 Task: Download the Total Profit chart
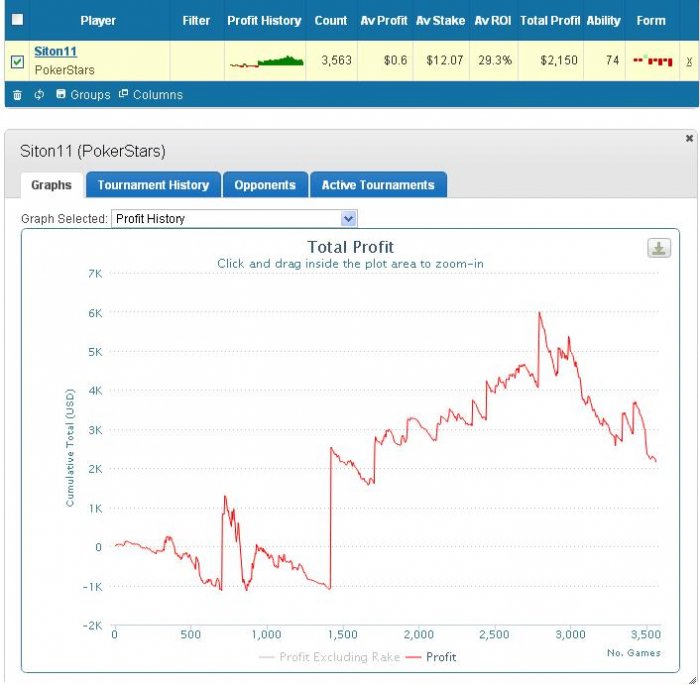pos(658,248)
